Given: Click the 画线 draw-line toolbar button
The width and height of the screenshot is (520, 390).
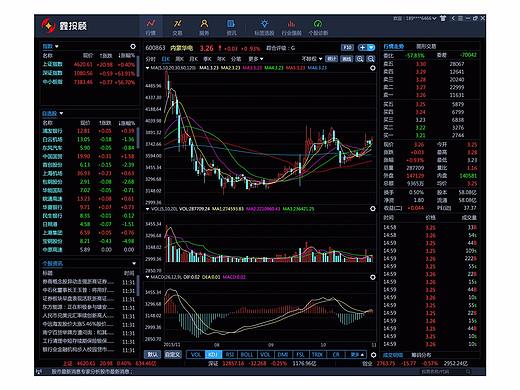Looking at the screenshot, I should 347,59.
